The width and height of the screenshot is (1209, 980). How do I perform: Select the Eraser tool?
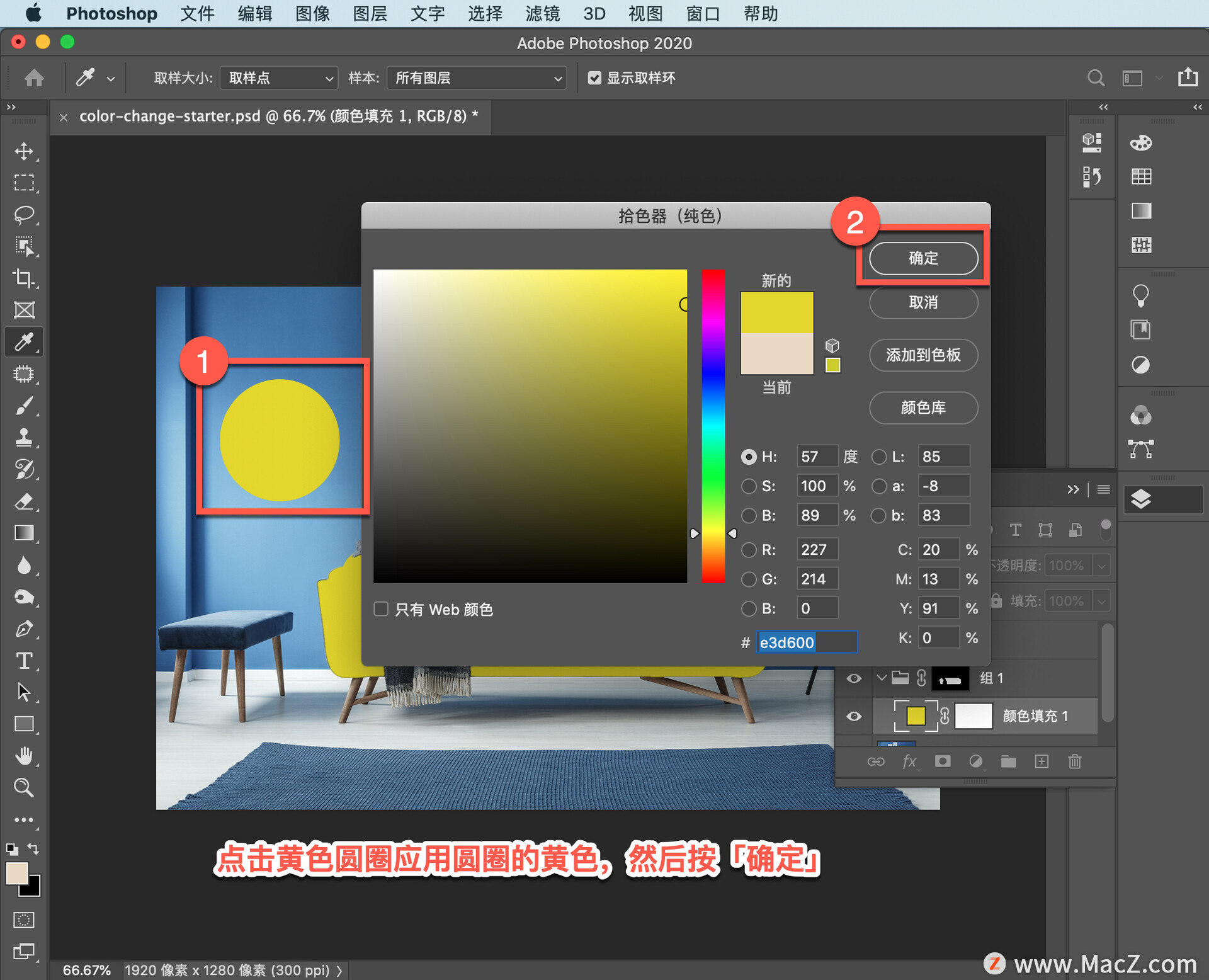tap(24, 501)
